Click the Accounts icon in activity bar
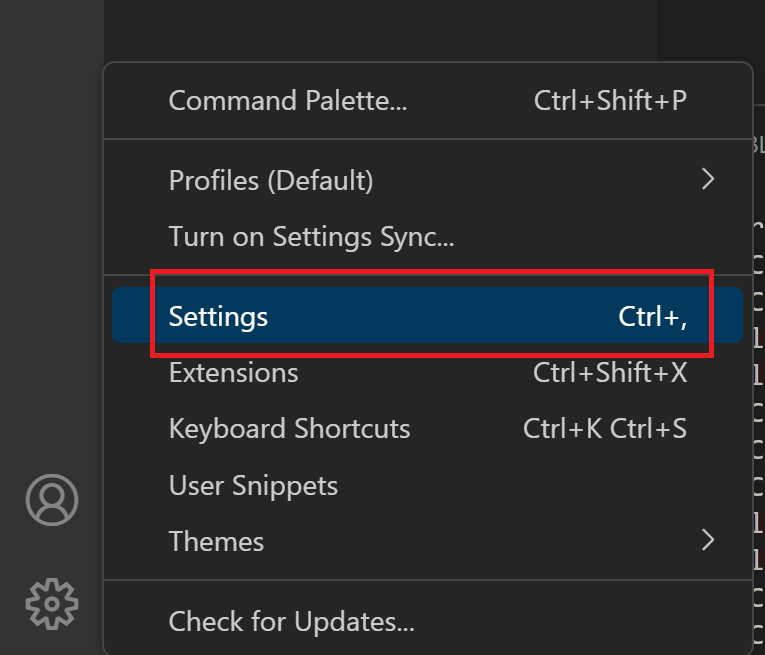This screenshot has height=655, width=765. [x=51, y=499]
